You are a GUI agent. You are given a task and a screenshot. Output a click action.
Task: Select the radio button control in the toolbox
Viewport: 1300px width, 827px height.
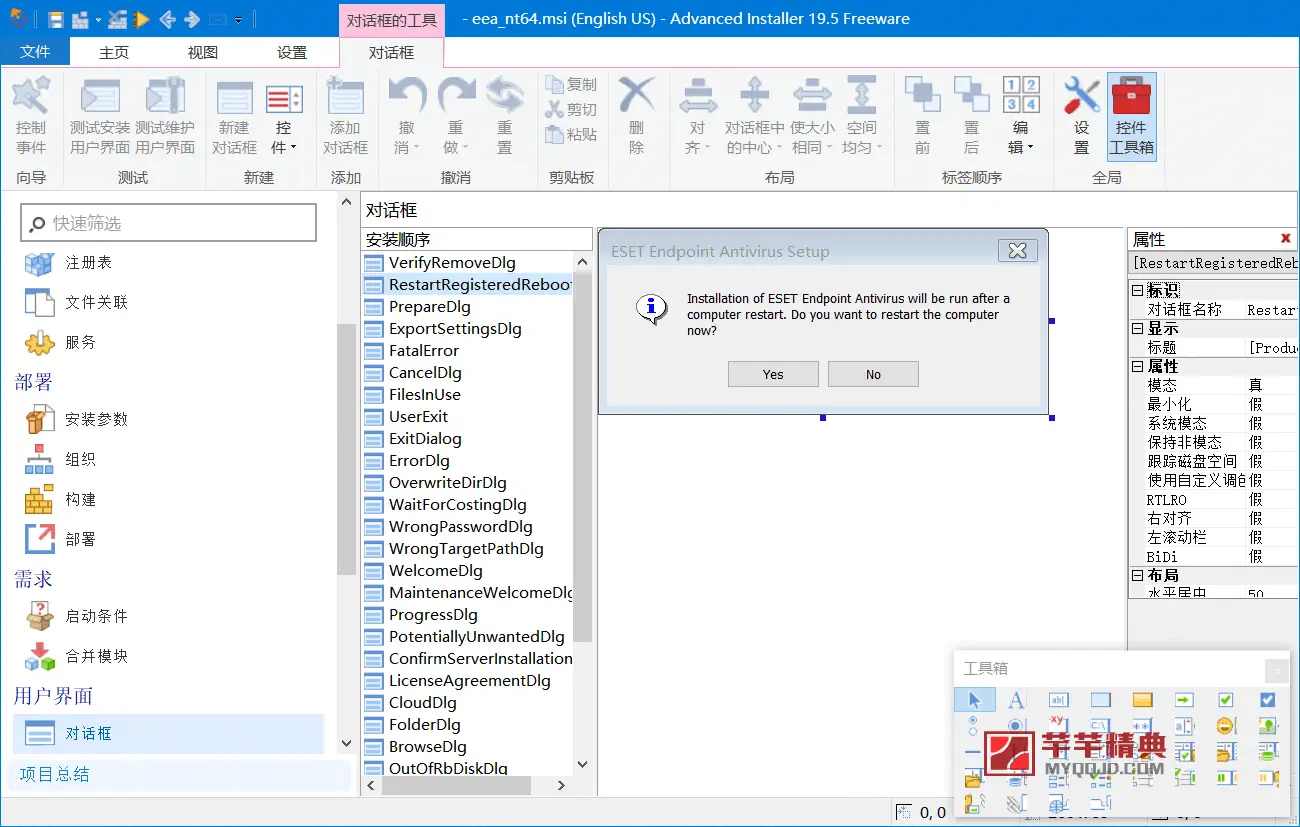click(x=971, y=722)
